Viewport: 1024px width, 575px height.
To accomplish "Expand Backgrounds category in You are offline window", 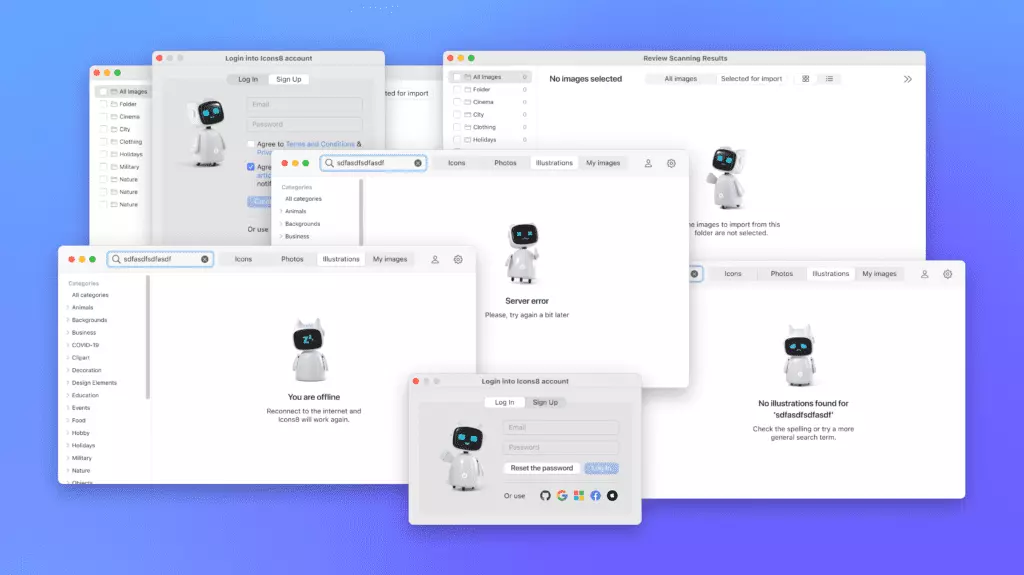I will click(68, 320).
